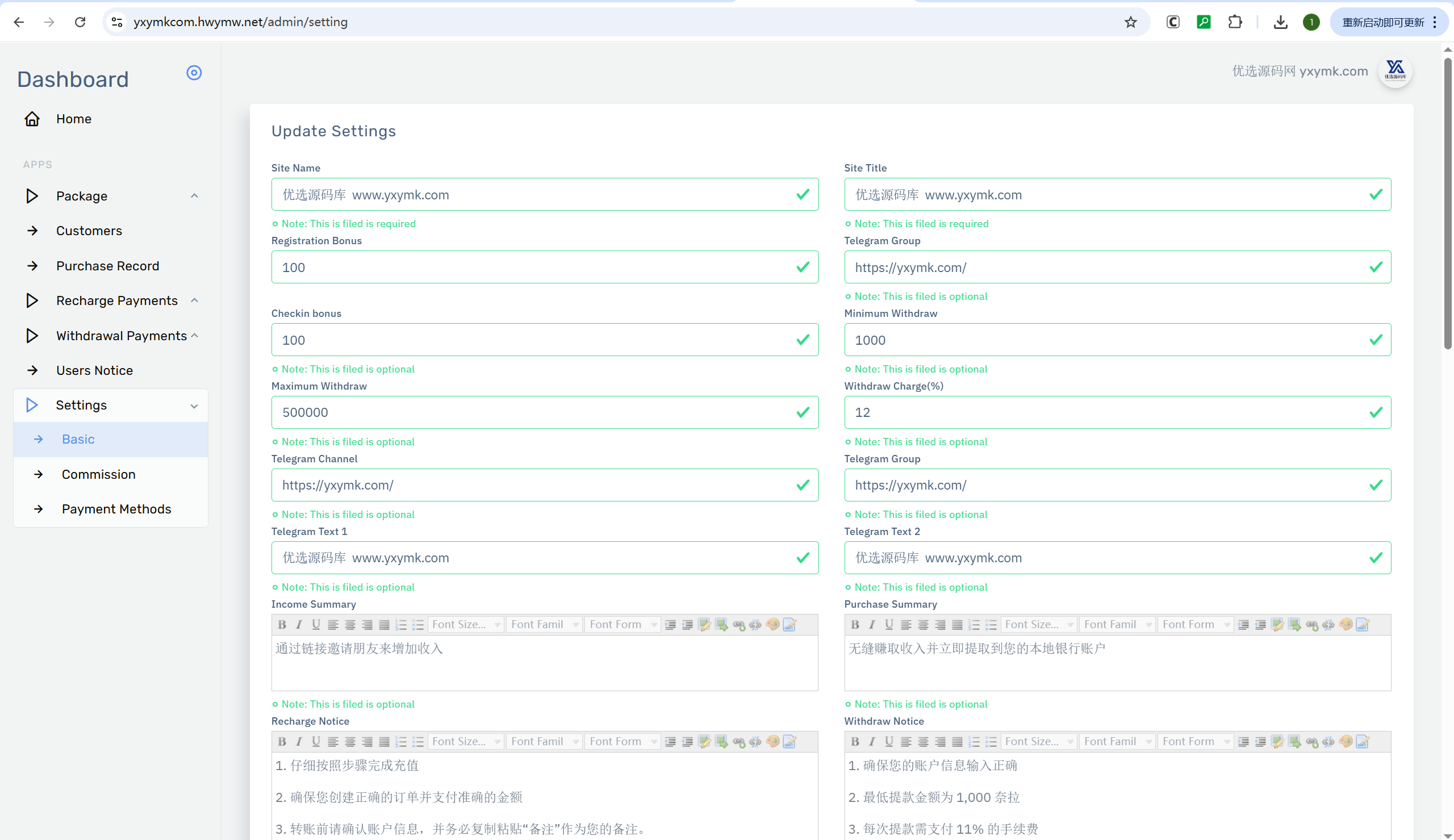Open Customers in the sidebar

point(89,231)
